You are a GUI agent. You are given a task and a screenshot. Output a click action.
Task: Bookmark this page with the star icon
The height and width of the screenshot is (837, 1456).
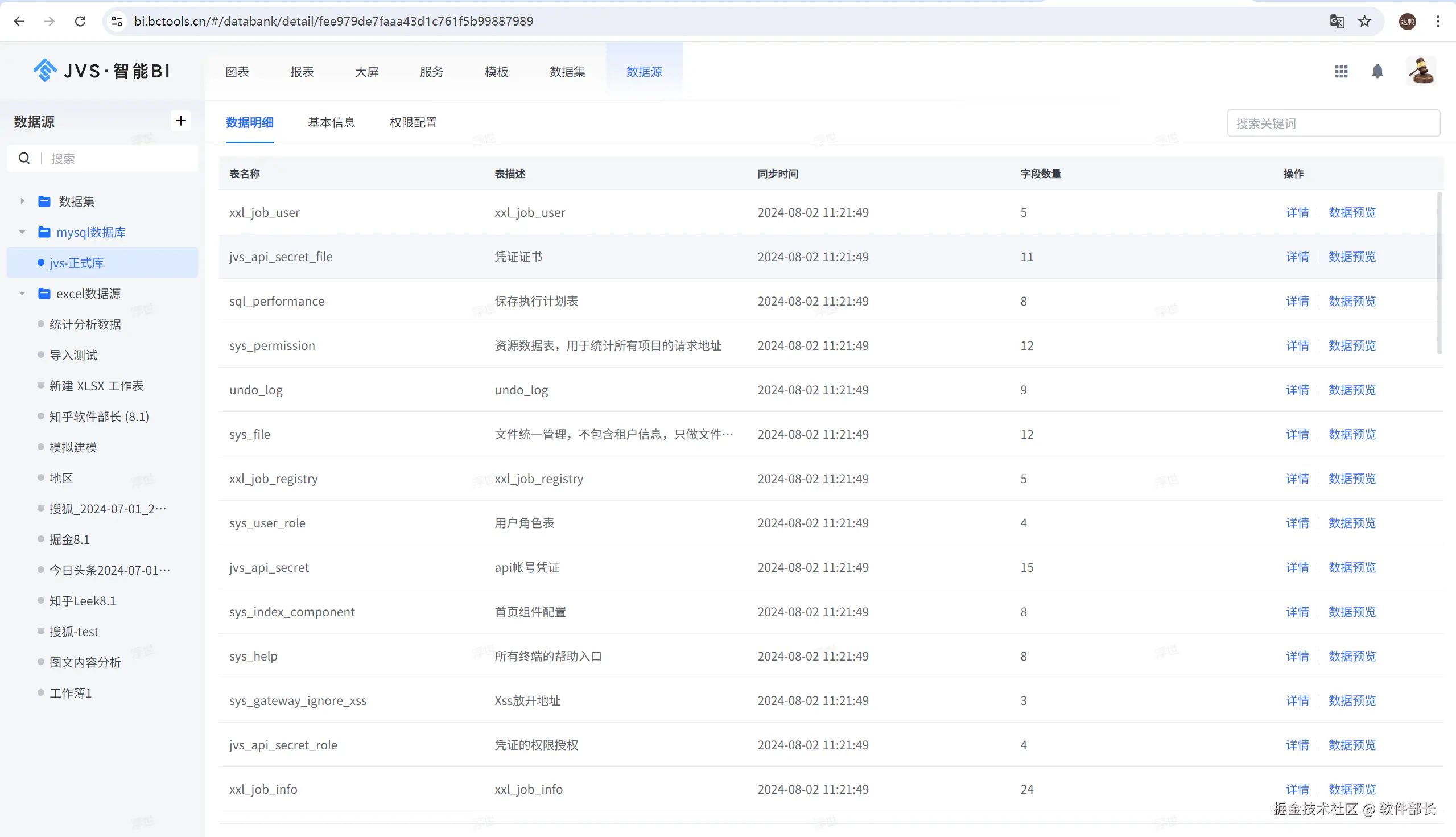click(x=1364, y=21)
